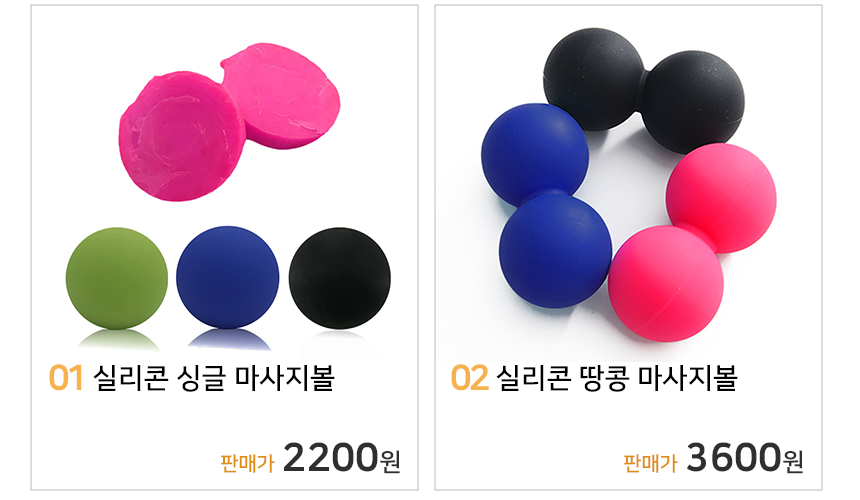The image size is (860, 500).
Task: Open the 실리콘 땅콩 마사지볼 product title
Action: [616, 378]
